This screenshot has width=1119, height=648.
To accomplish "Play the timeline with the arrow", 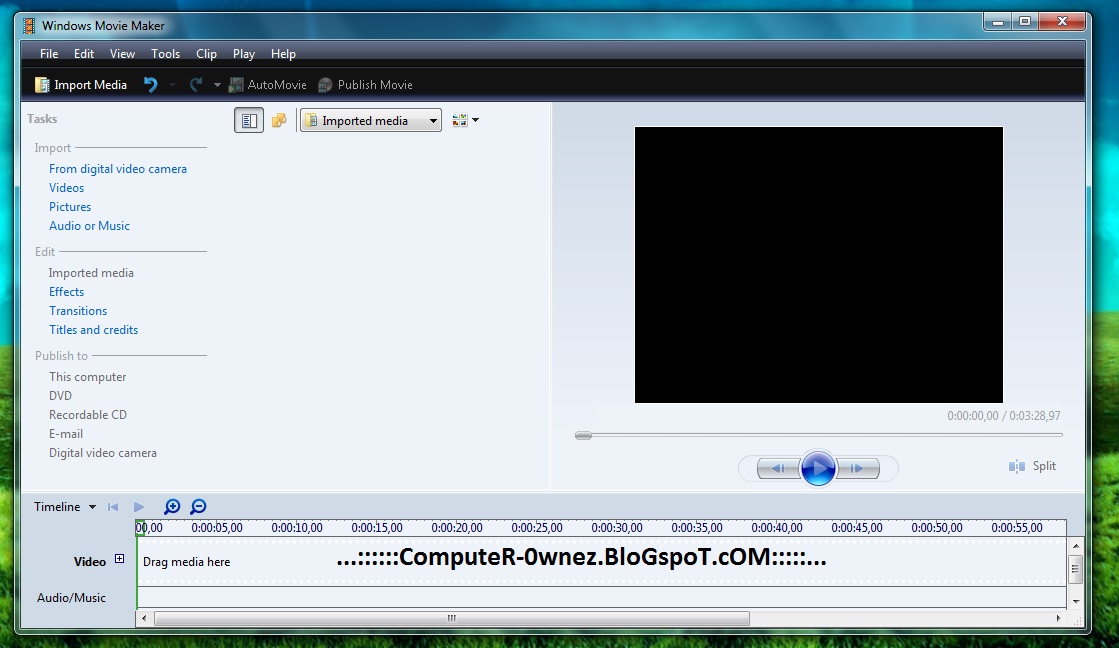I will [x=139, y=507].
